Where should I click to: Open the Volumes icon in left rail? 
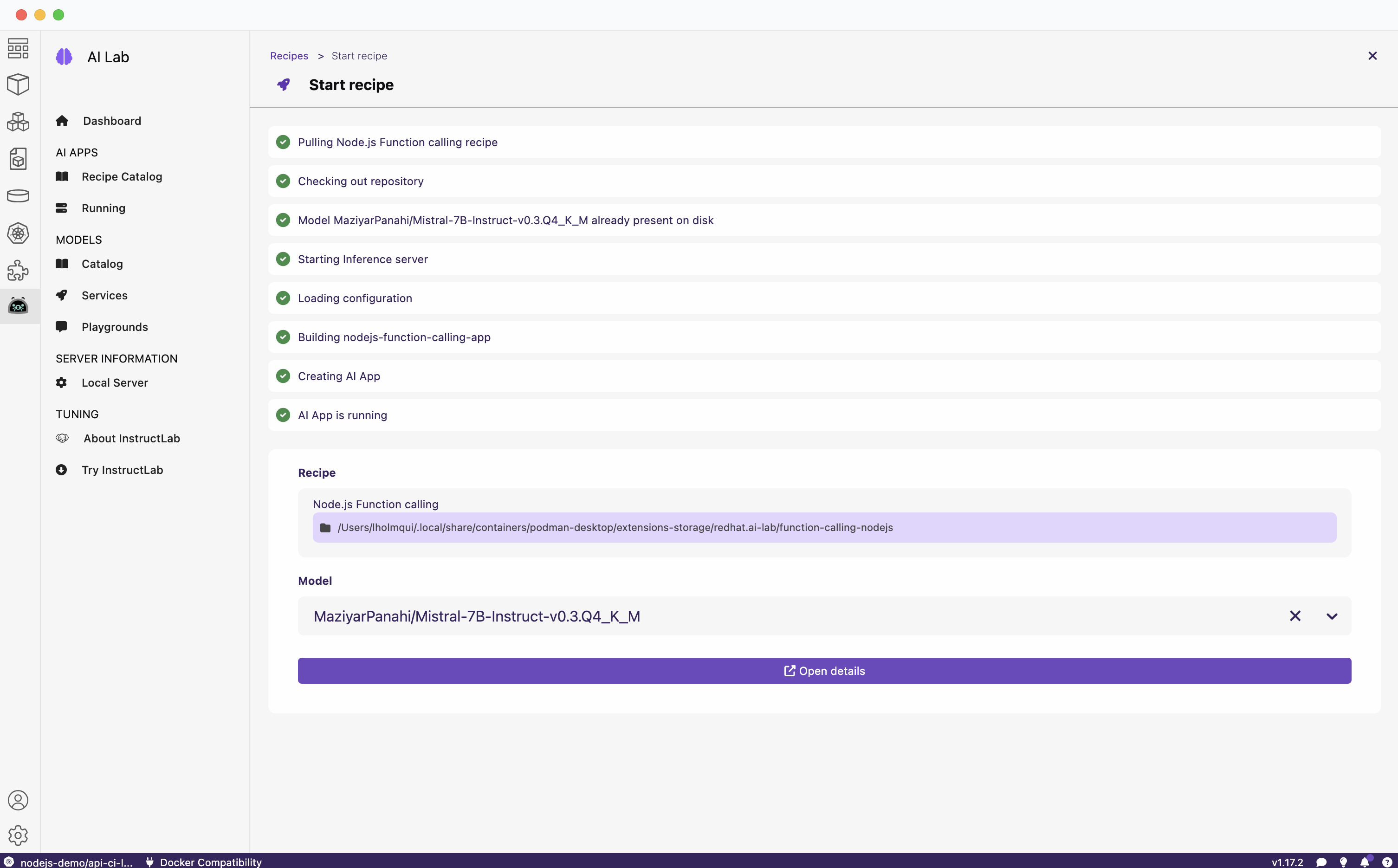point(18,196)
